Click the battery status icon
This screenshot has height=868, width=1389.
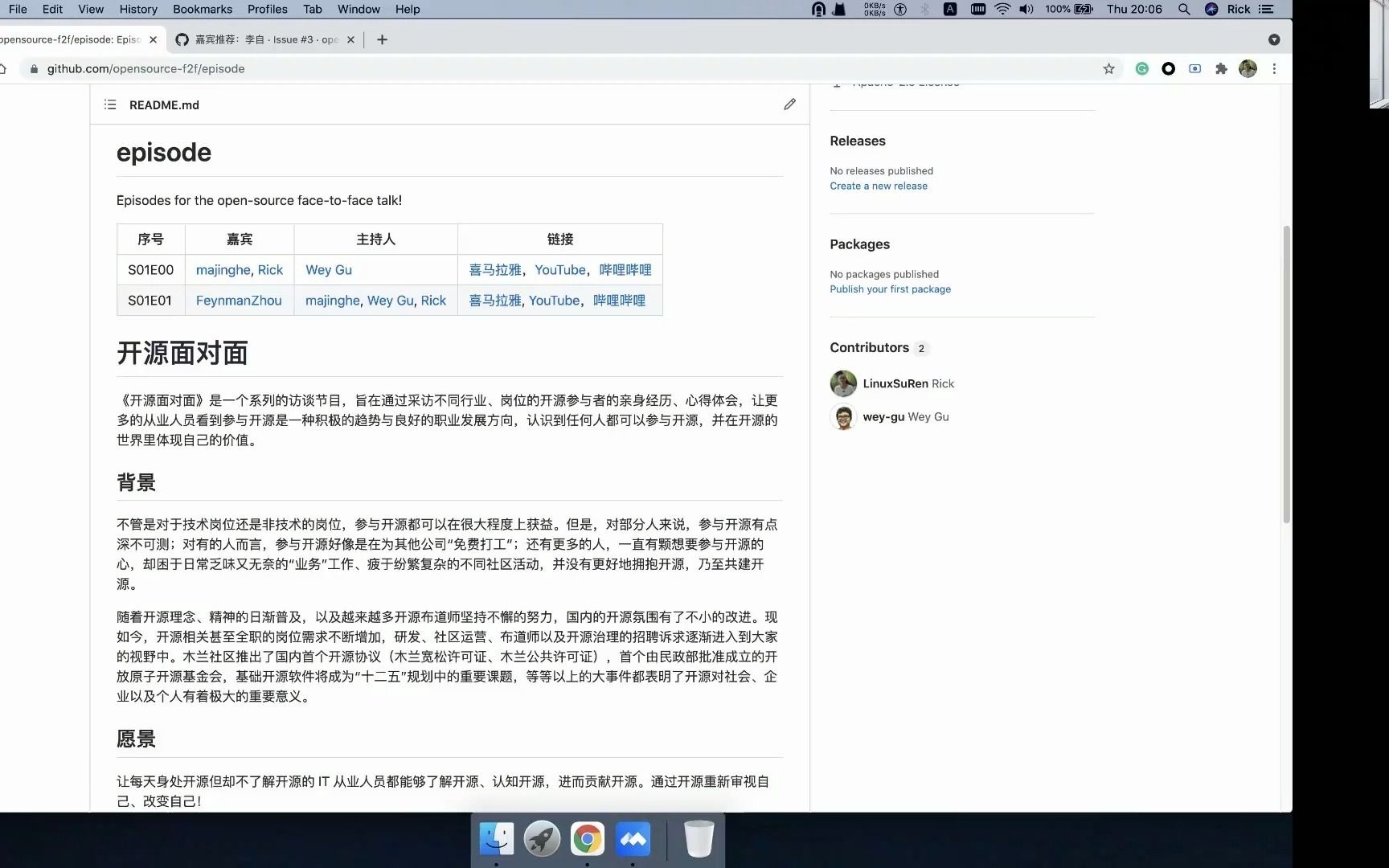[x=1084, y=9]
